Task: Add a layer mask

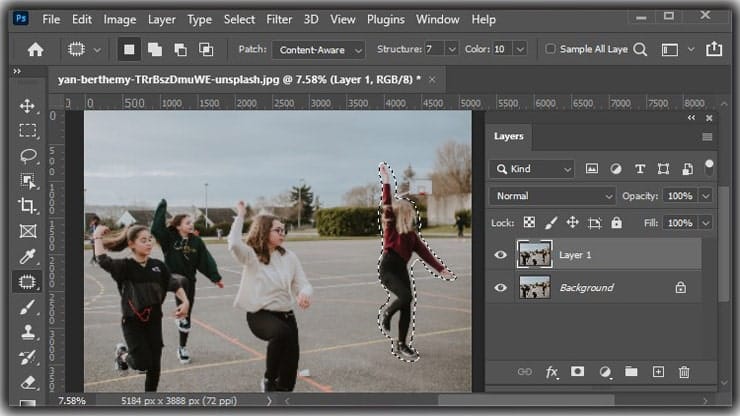Action: (577, 372)
